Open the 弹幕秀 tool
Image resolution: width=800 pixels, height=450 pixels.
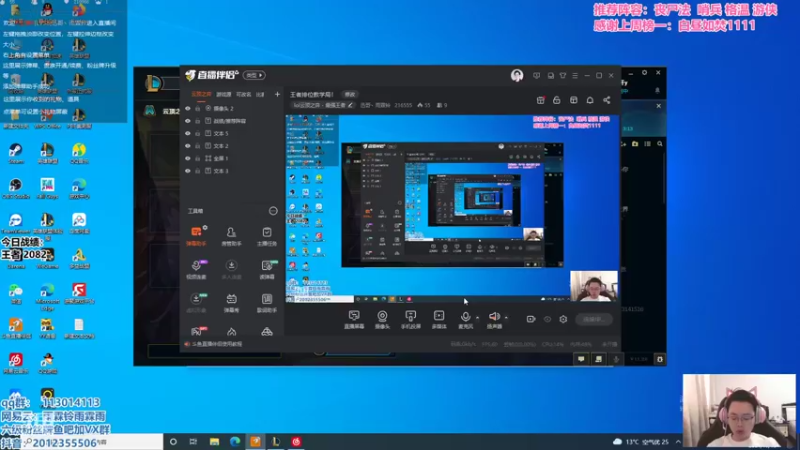point(231,303)
